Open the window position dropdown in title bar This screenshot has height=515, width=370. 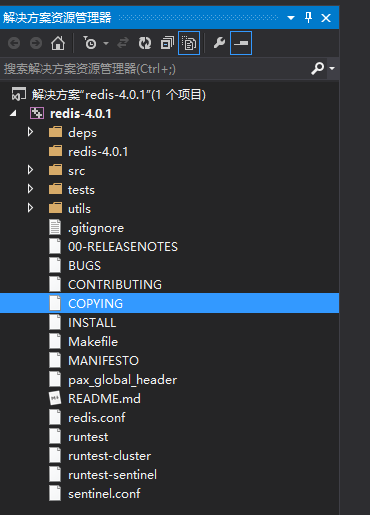pyautogui.click(x=291, y=18)
